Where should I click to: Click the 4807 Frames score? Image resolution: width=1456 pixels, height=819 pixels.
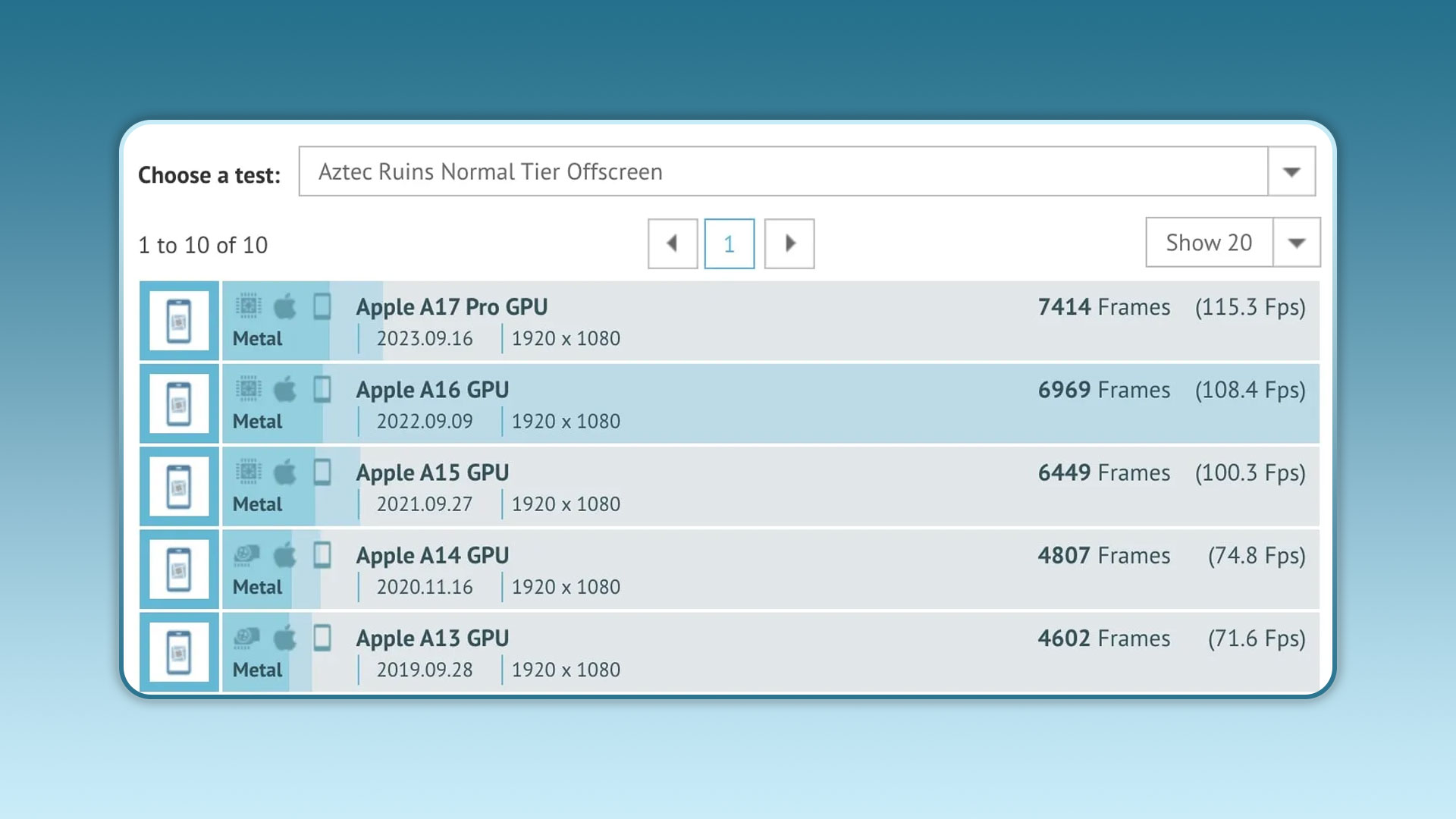1104,556
